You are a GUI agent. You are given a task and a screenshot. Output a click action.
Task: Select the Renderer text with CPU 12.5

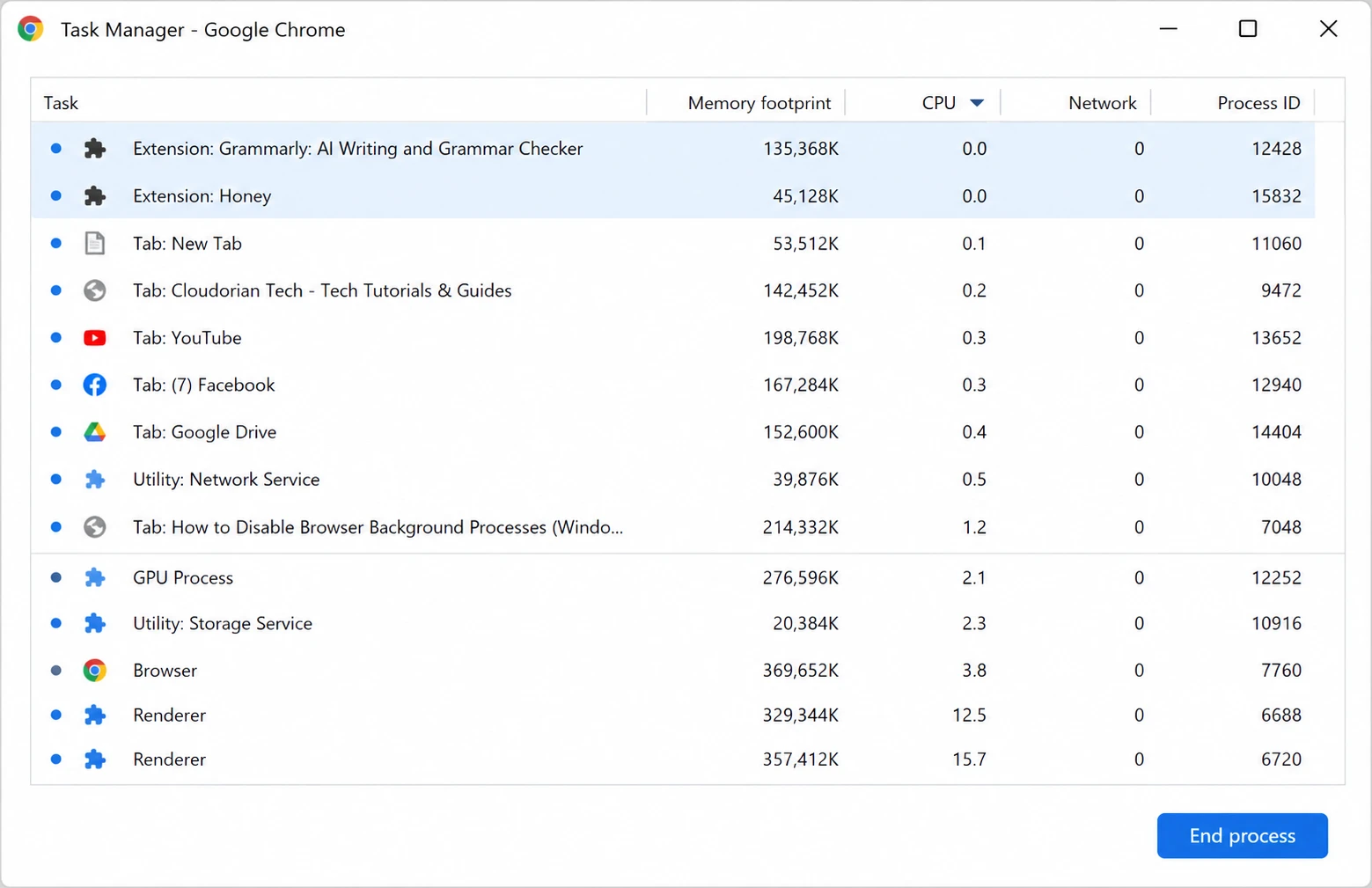tap(169, 715)
